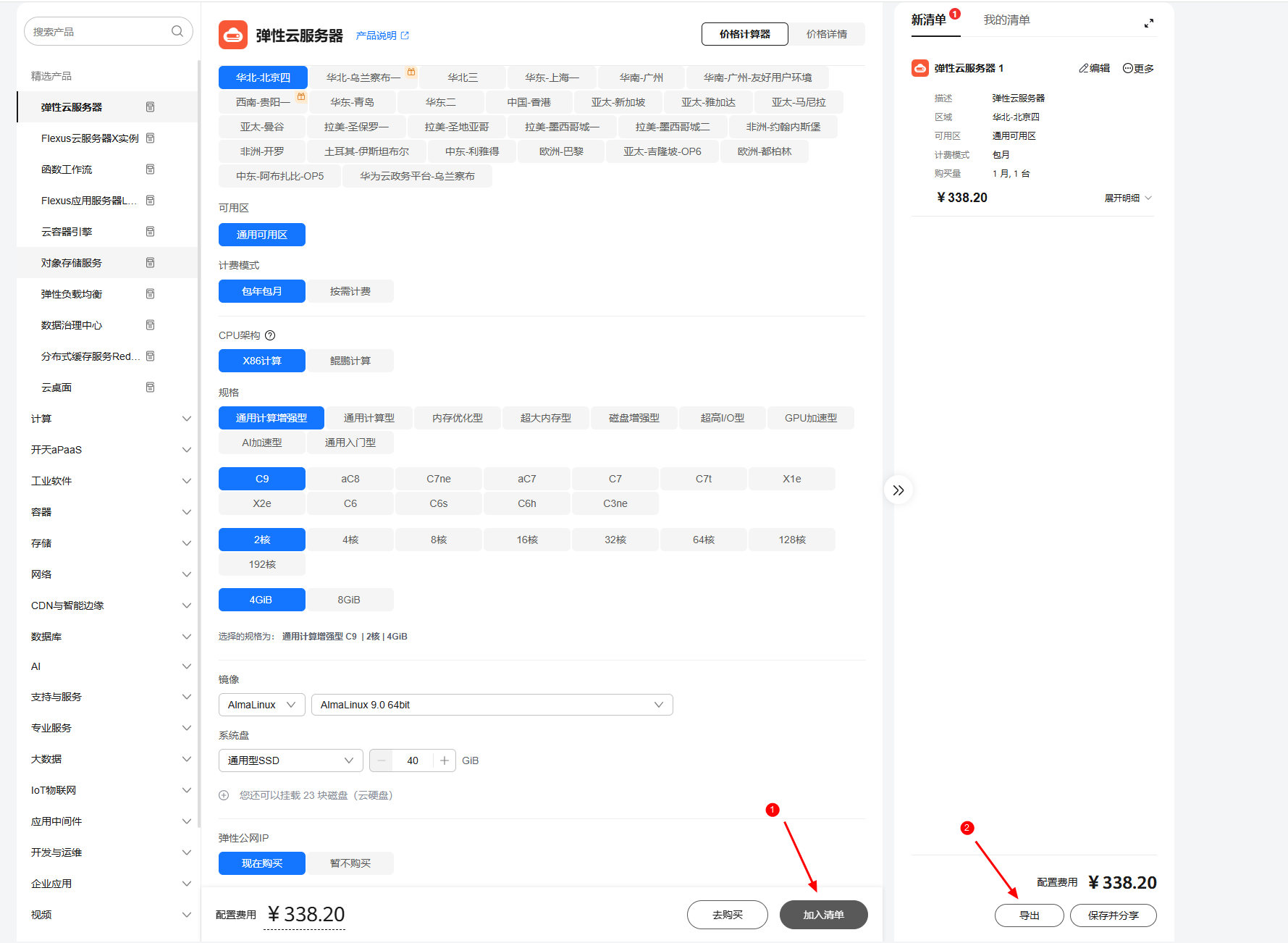Image resolution: width=1288 pixels, height=943 pixels.
Task: Click the ¥338.20 配置费用 price at bottom
Action: click(306, 915)
